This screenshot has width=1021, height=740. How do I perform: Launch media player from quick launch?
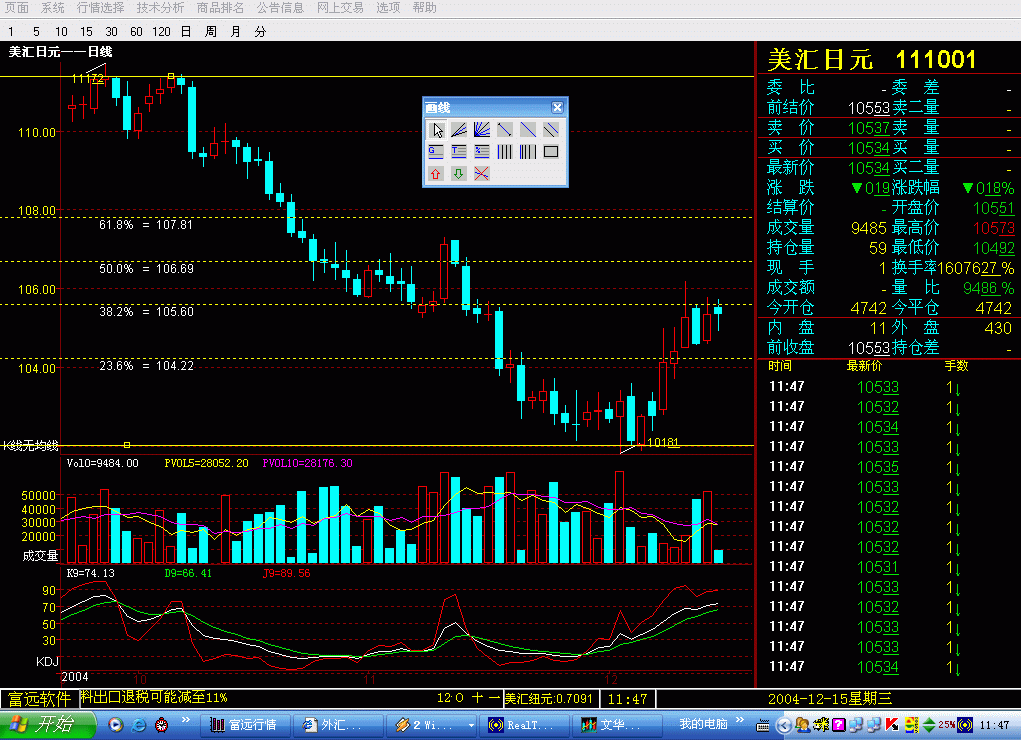tap(116, 724)
